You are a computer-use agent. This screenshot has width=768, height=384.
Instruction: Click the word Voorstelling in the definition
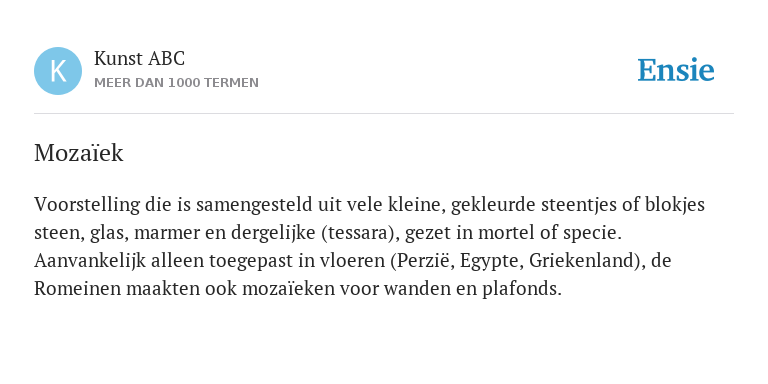click(x=87, y=205)
